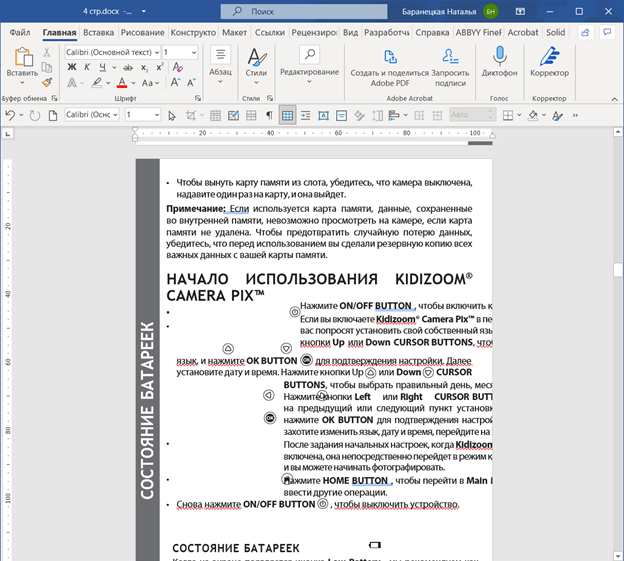The height and width of the screenshot is (561, 624).
Task: Click Запросить подписи icon
Action: pos(450,67)
